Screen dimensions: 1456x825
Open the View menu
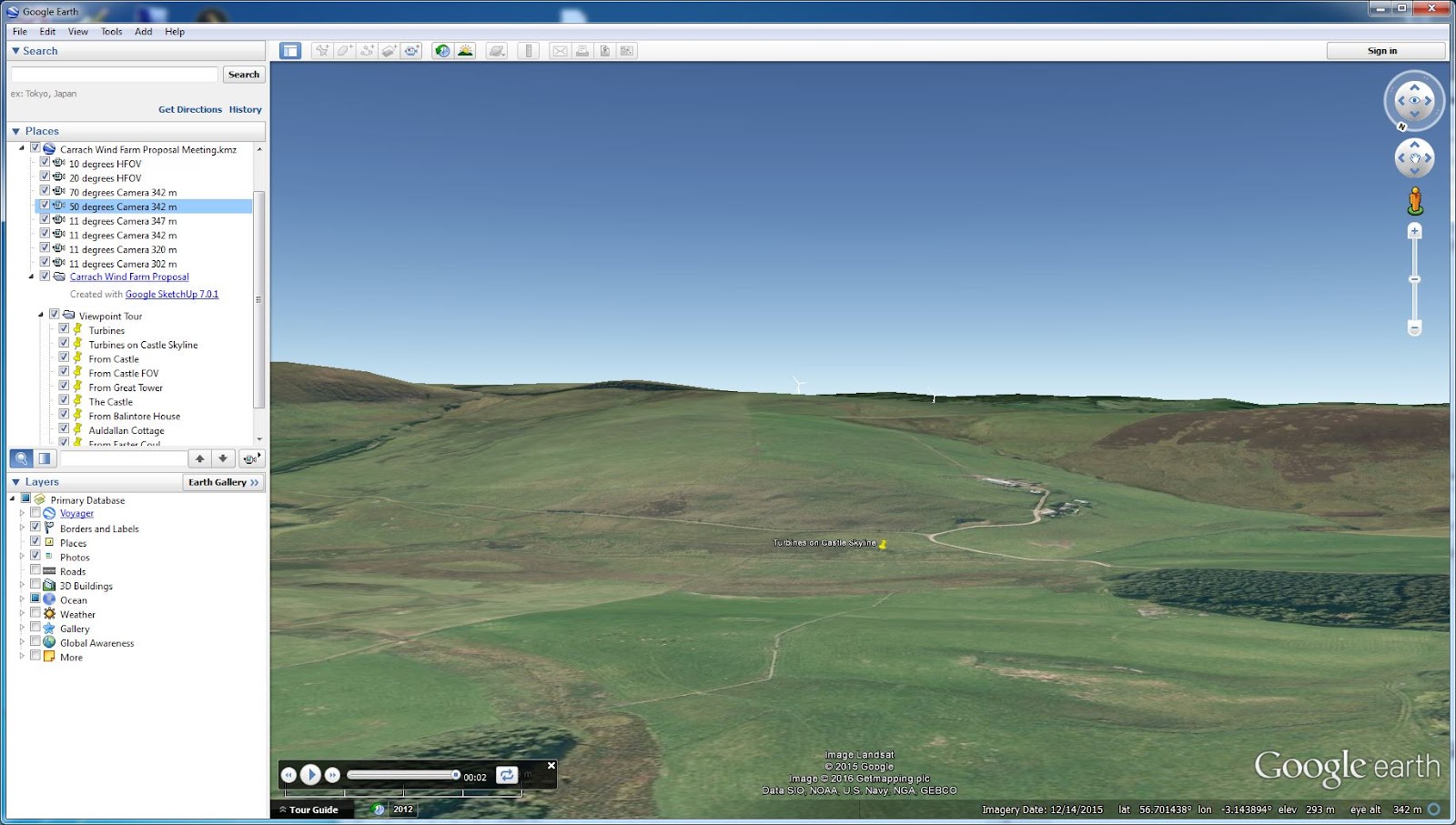(78, 32)
